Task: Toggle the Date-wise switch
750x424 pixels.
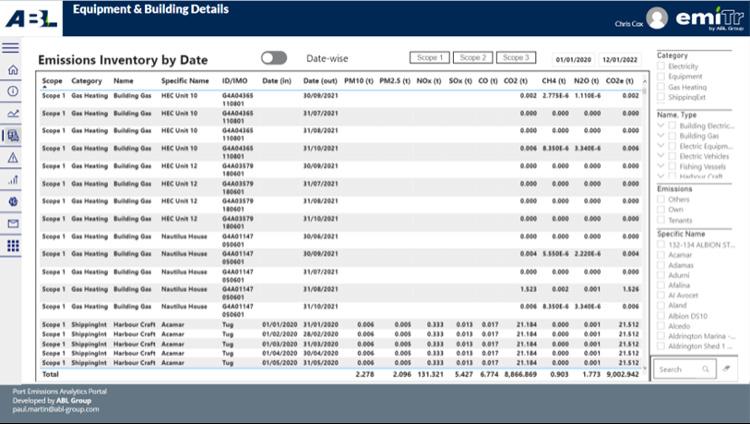Action: click(274, 58)
